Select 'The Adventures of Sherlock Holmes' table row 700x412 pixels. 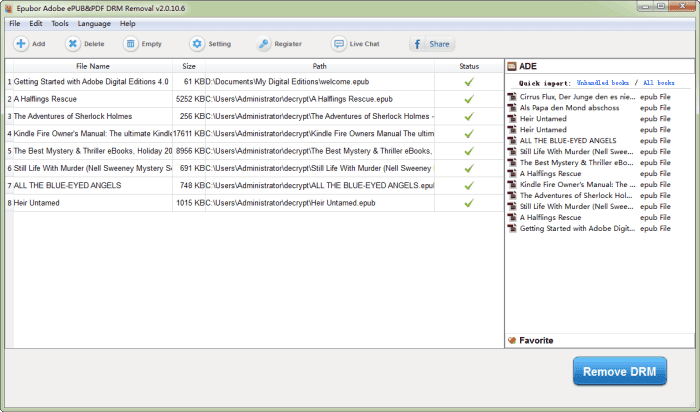click(254, 117)
